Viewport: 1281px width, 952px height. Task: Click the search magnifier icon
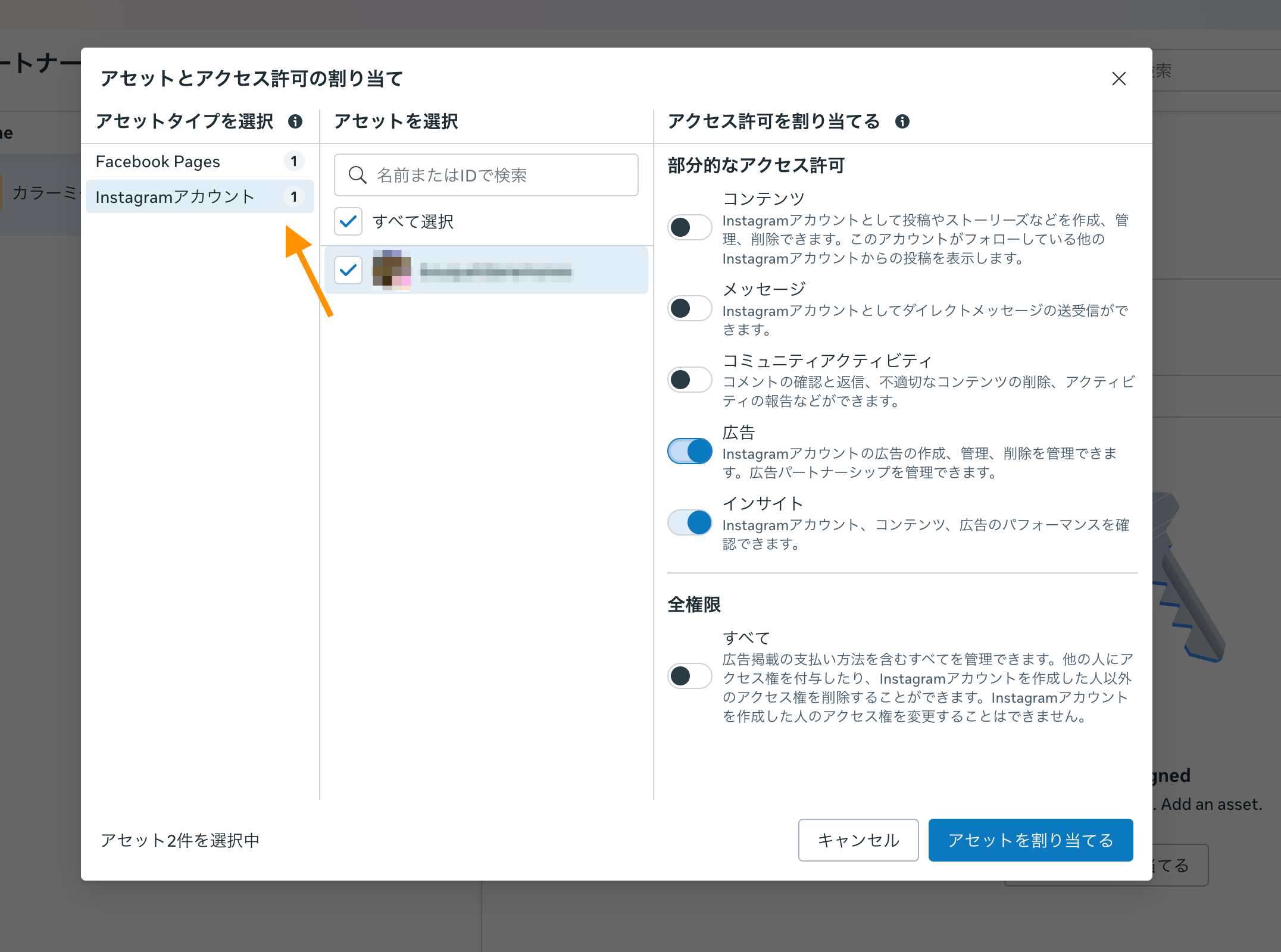point(357,175)
